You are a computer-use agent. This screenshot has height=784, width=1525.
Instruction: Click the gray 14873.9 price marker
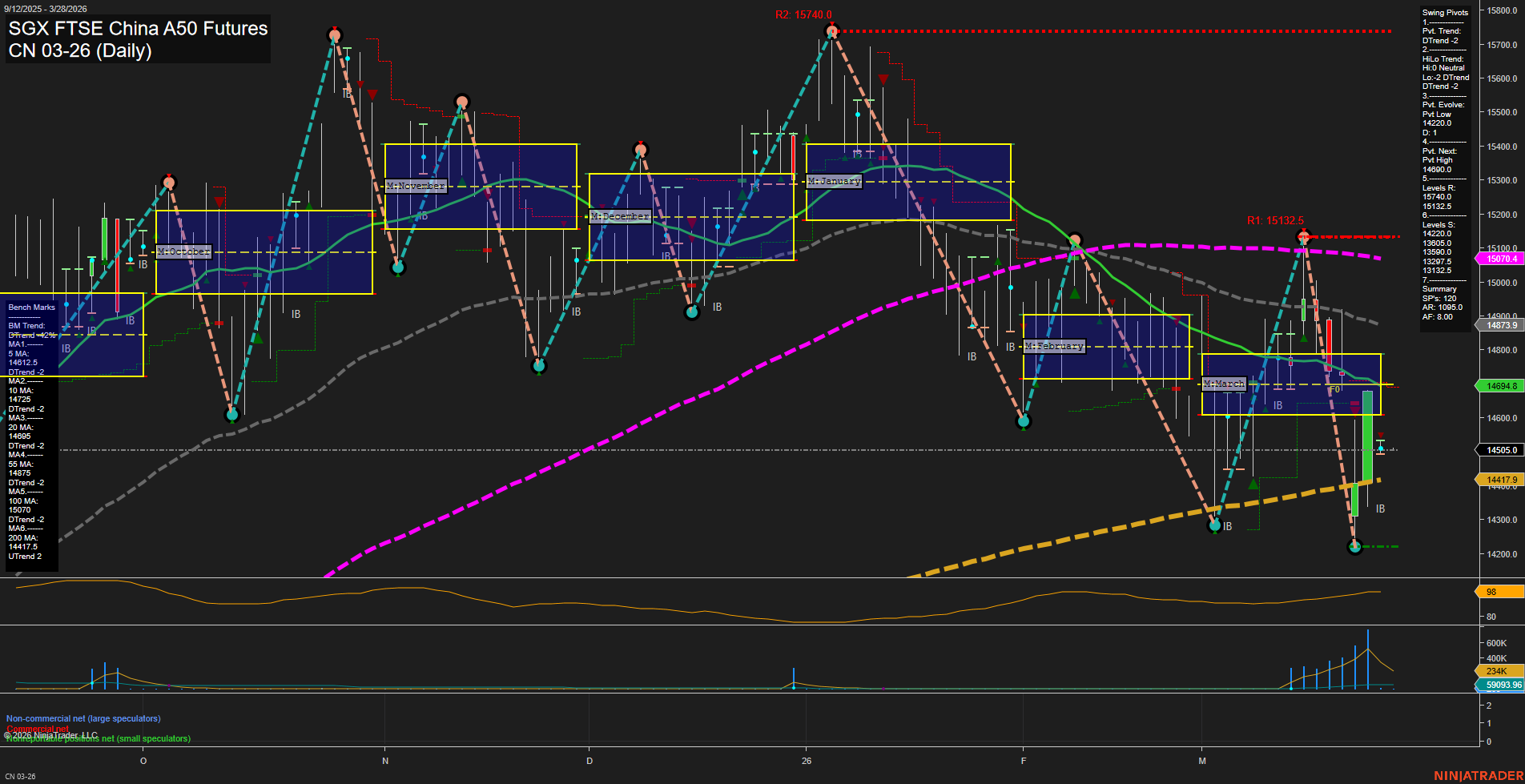click(1499, 325)
